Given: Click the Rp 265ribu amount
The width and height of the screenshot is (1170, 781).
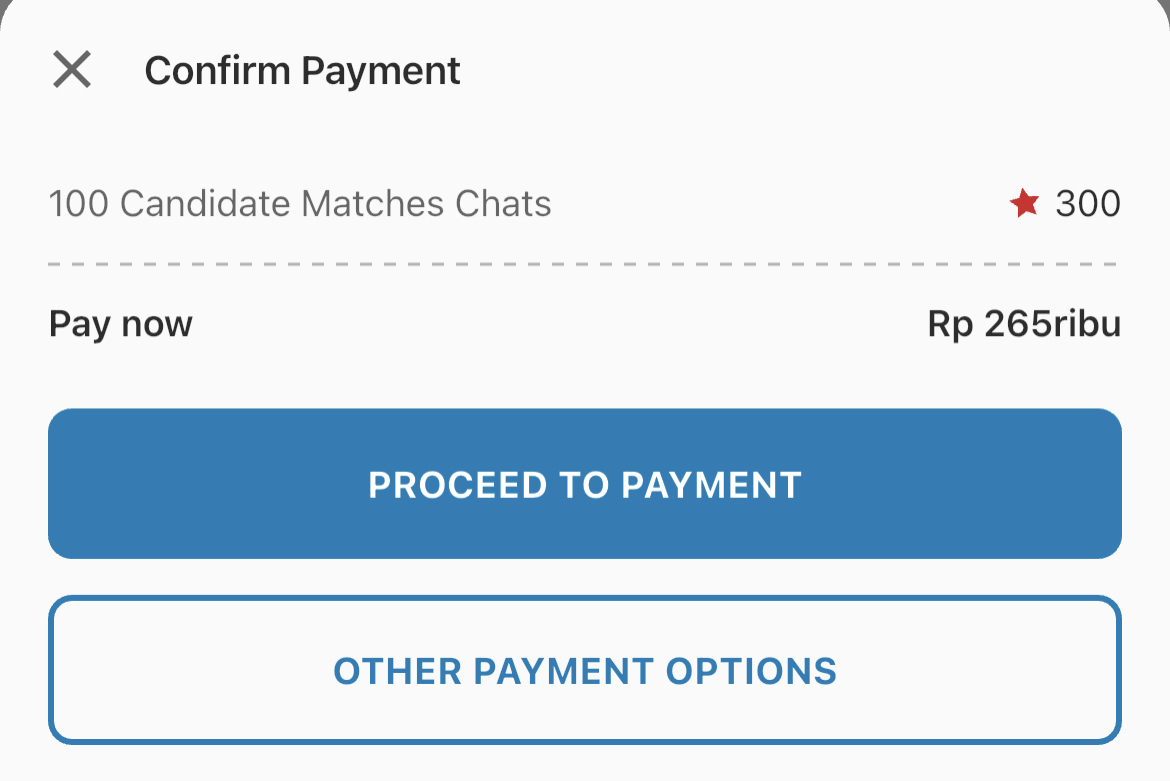Looking at the screenshot, I should [1022, 323].
